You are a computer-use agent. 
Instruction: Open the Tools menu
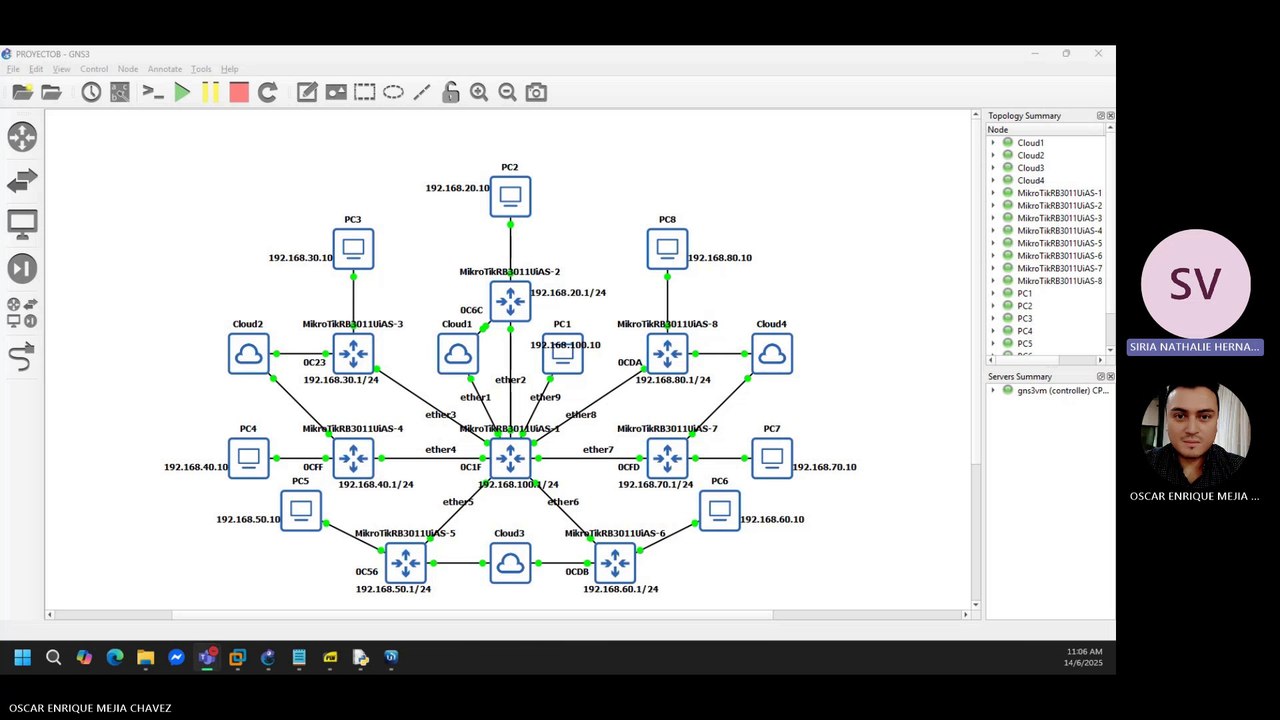click(201, 69)
